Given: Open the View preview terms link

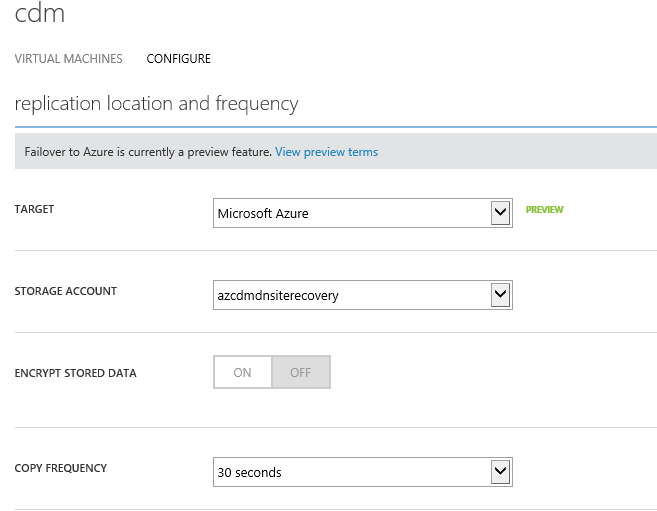Looking at the screenshot, I should (x=326, y=152).
